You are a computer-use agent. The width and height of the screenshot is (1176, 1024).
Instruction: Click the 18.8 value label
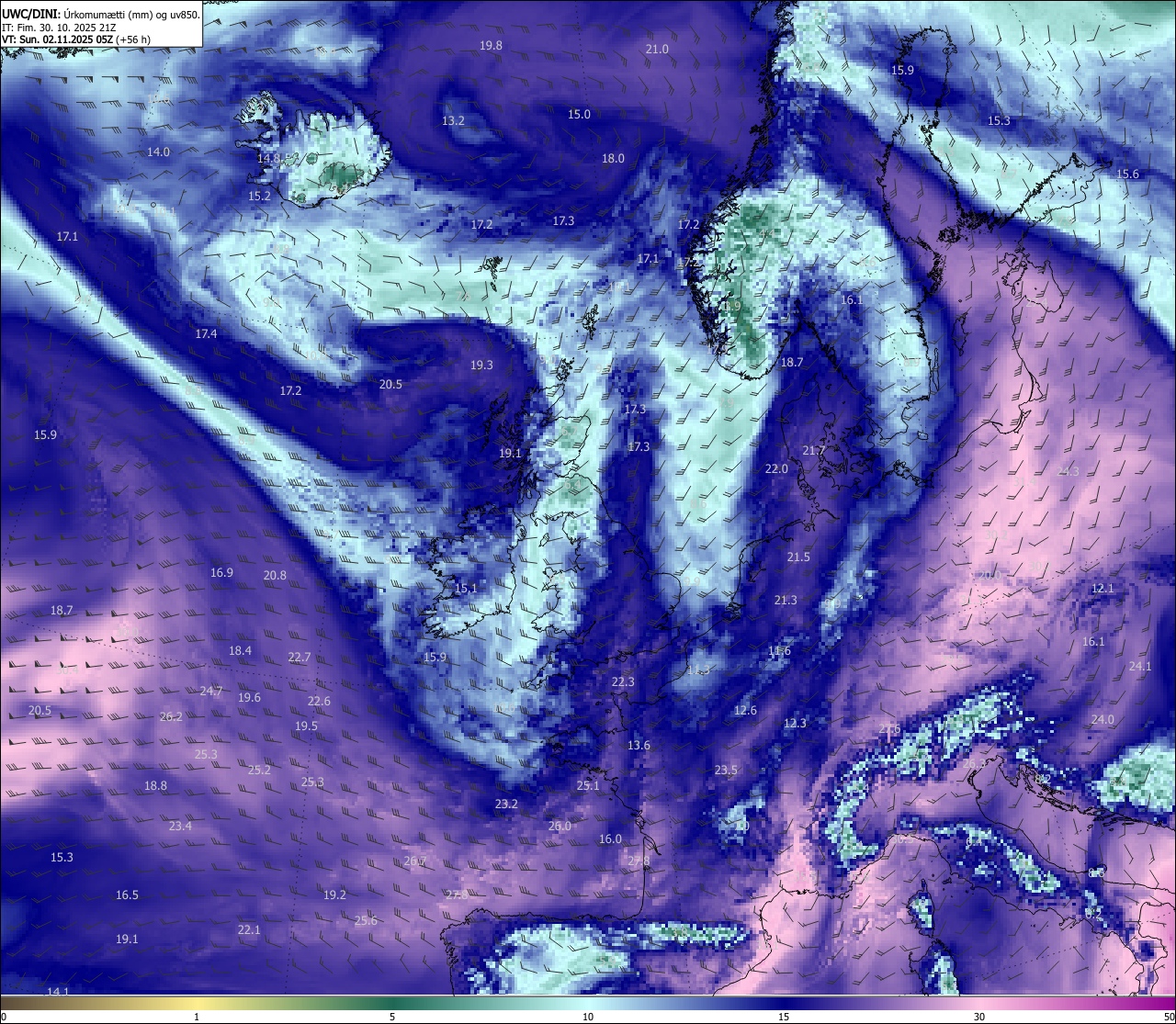point(156,786)
